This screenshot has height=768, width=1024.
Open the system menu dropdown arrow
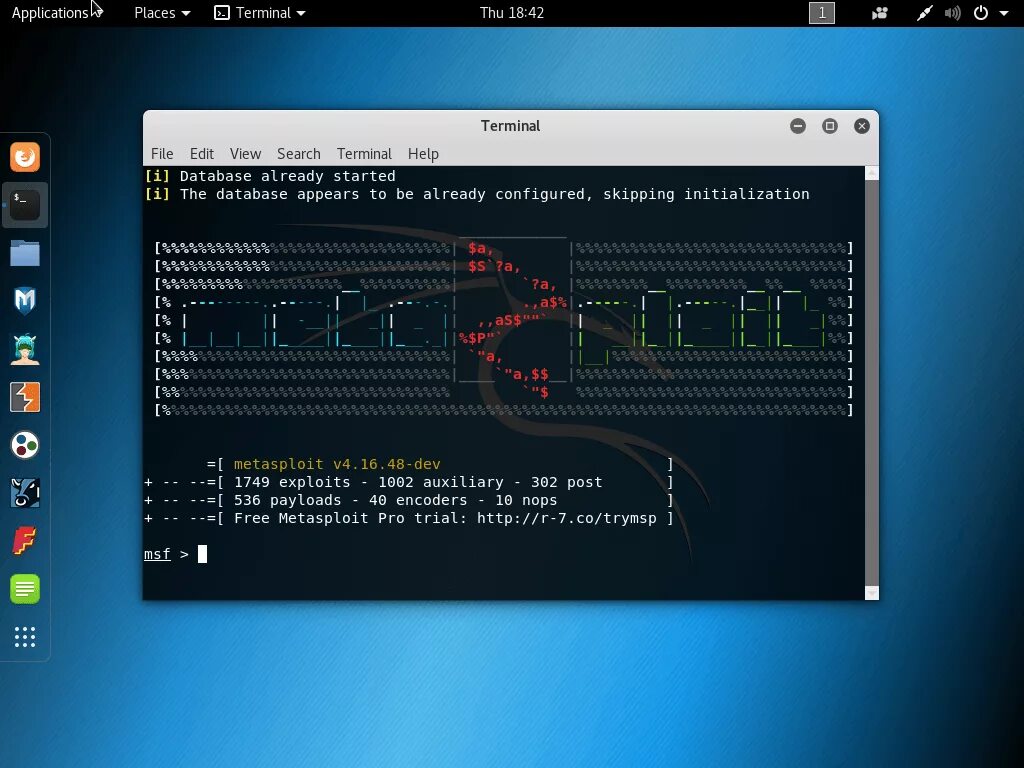pyautogui.click(x=1004, y=13)
